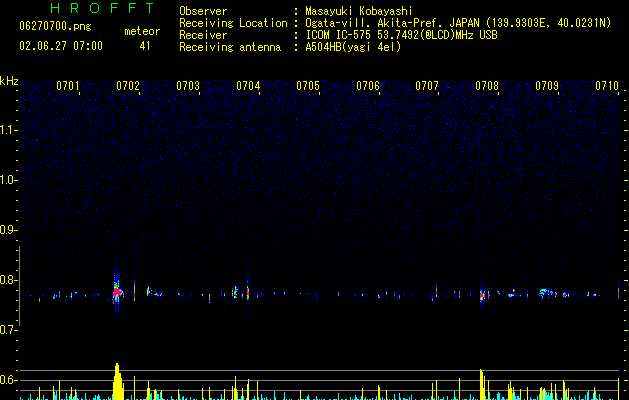This screenshot has width=629, height=400.
Task: Click the tallest yellow power peak before 0702
Action: click(118, 381)
